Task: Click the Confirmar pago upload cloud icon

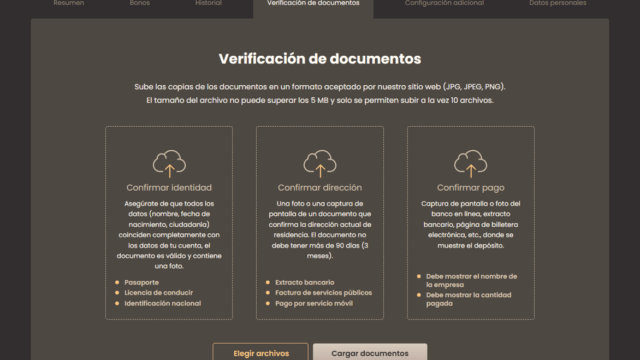Action: (x=471, y=164)
